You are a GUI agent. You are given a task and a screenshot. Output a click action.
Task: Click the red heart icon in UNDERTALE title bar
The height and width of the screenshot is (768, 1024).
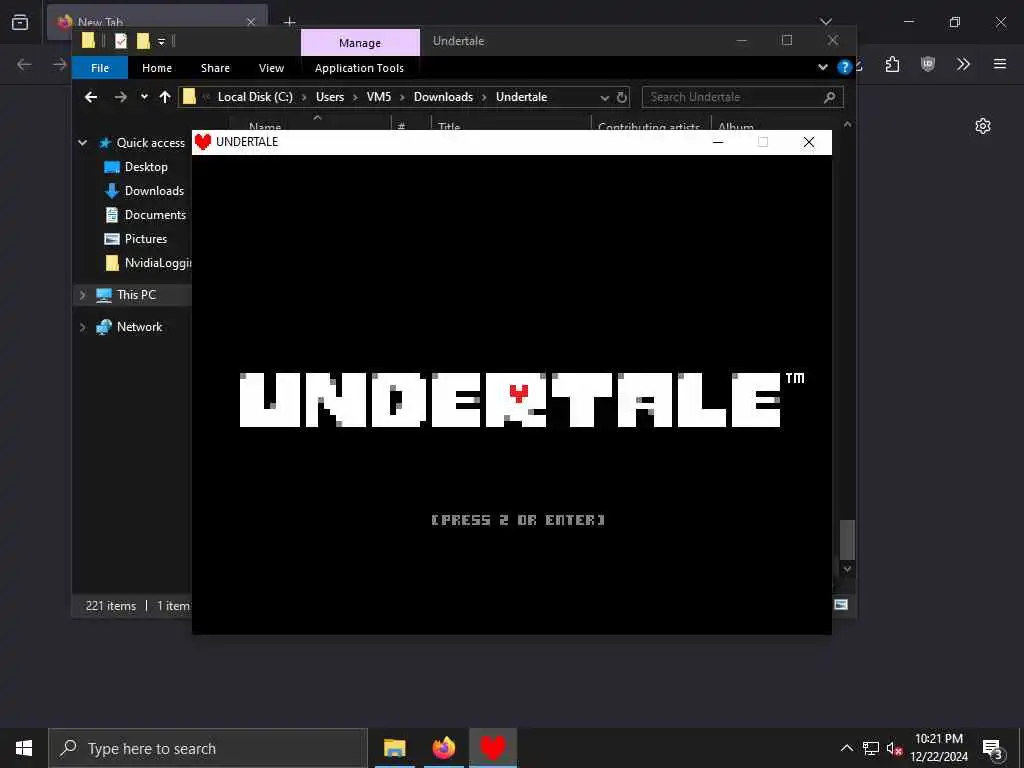203,142
